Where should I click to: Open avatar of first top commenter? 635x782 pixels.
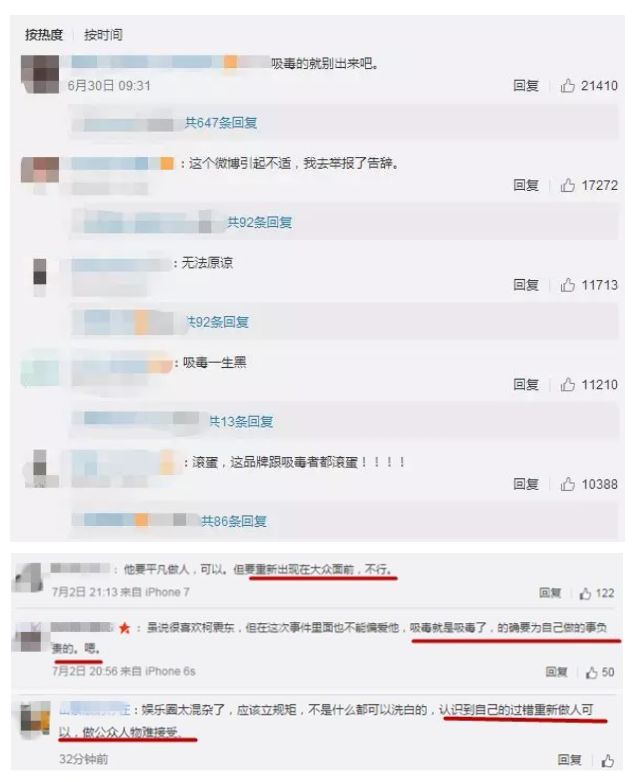(40, 74)
